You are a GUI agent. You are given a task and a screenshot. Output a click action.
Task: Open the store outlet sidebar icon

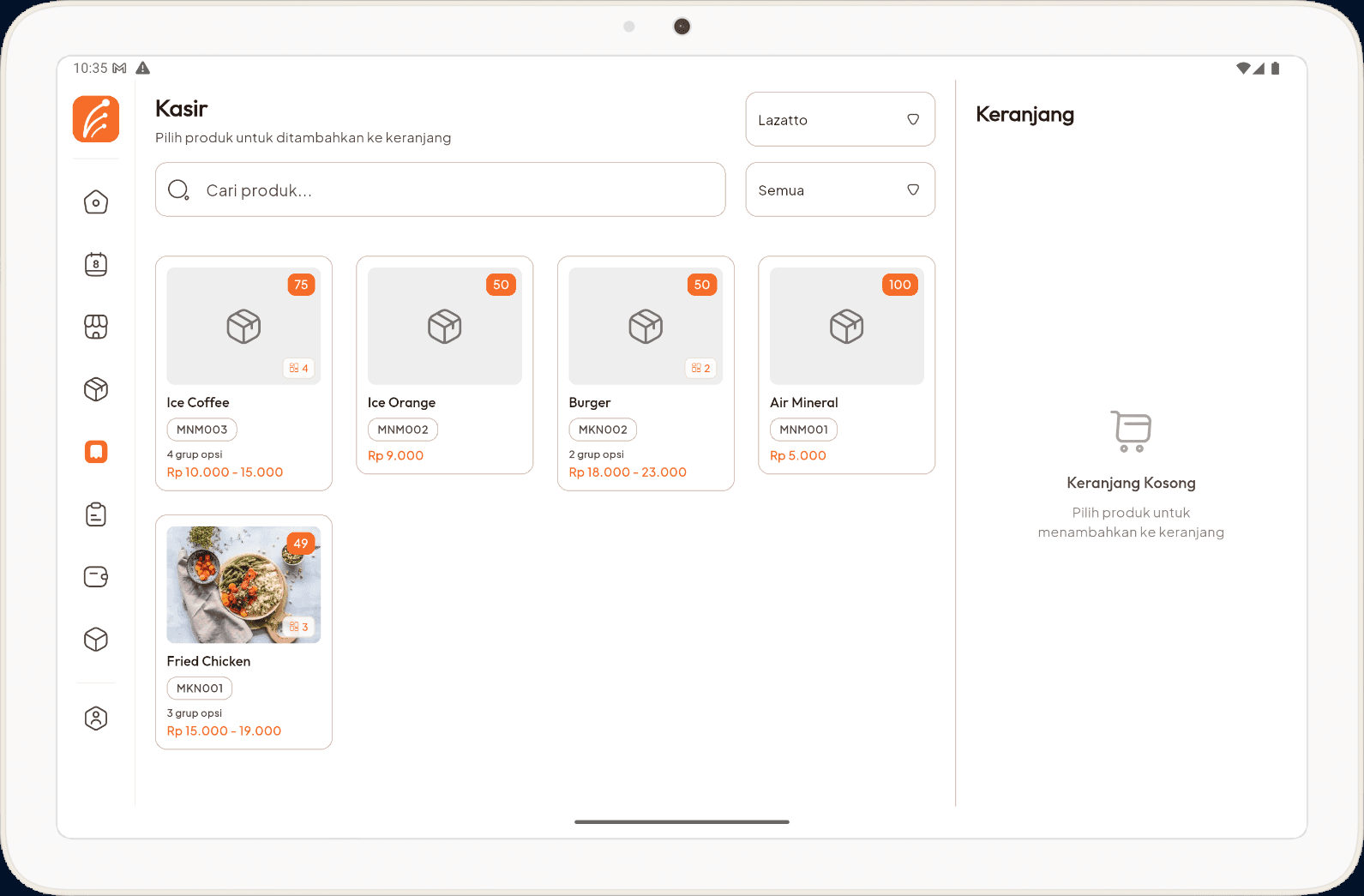96,327
